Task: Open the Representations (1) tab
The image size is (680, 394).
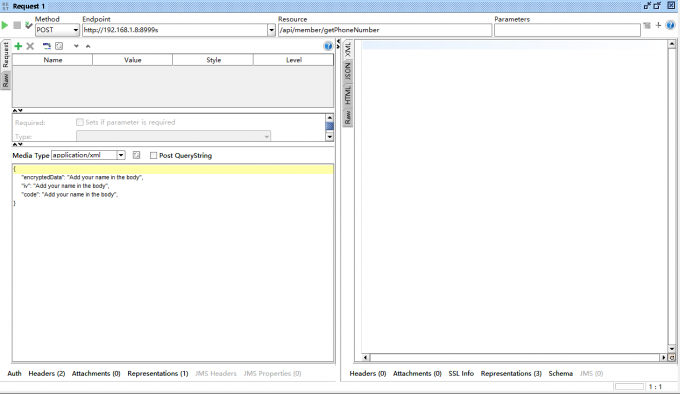Action: click(x=158, y=373)
